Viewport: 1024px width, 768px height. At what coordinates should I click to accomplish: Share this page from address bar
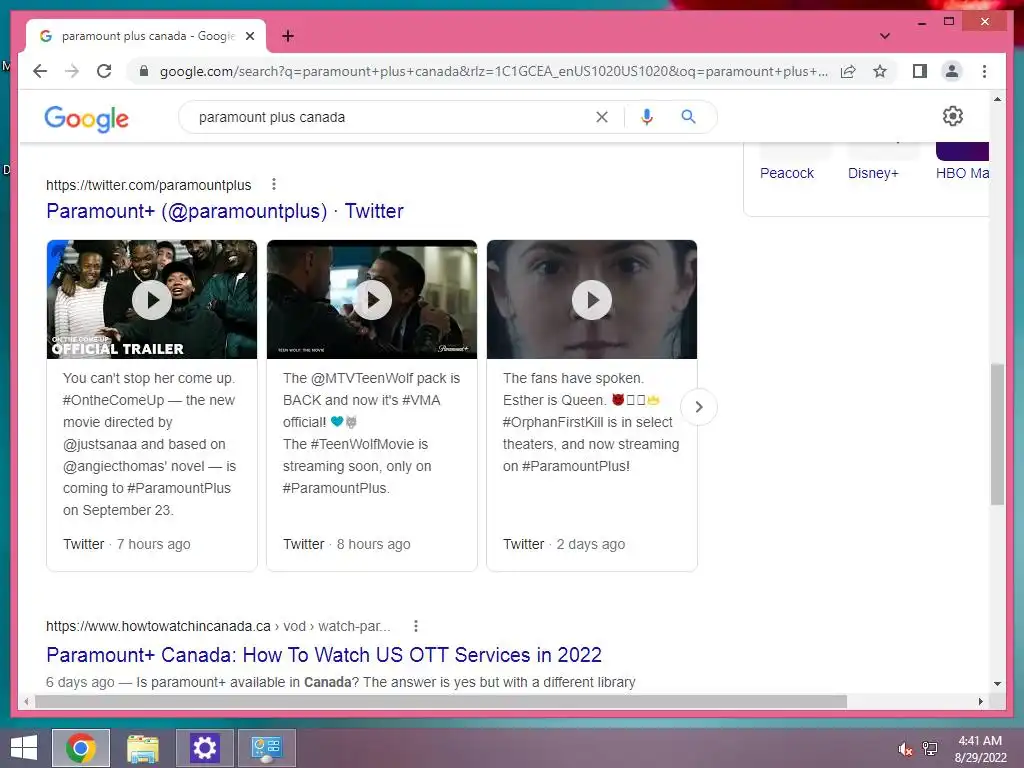tap(848, 71)
